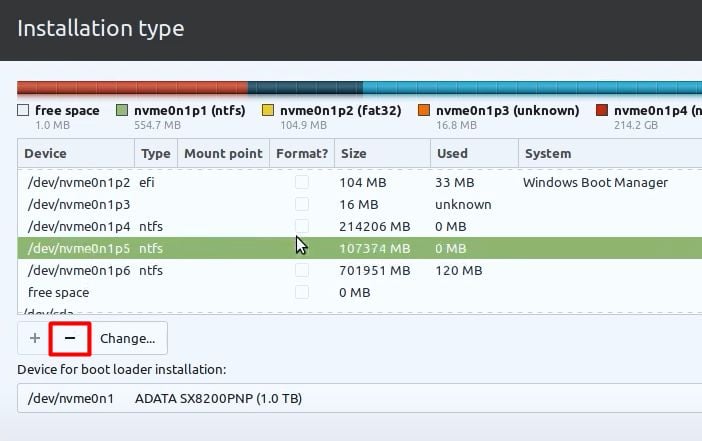Click the yellow nvme0n1p2 fat32 legend swatch
This screenshot has height=441, width=702.
[x=267, y=111]
